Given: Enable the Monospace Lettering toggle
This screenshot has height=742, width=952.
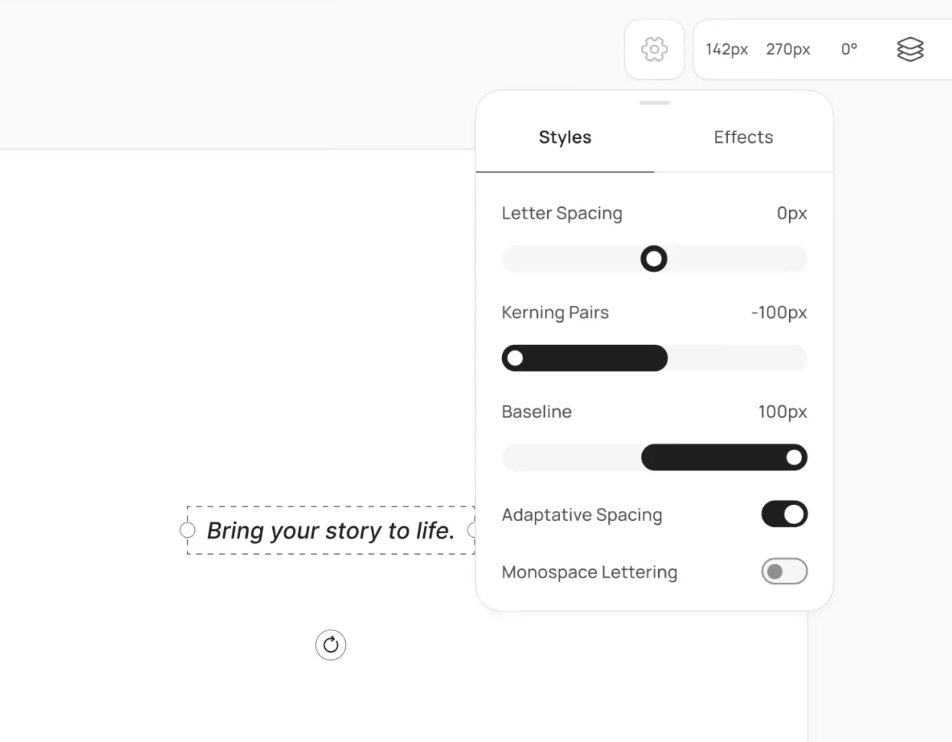Looking at the screenshot, I should 784,571.
